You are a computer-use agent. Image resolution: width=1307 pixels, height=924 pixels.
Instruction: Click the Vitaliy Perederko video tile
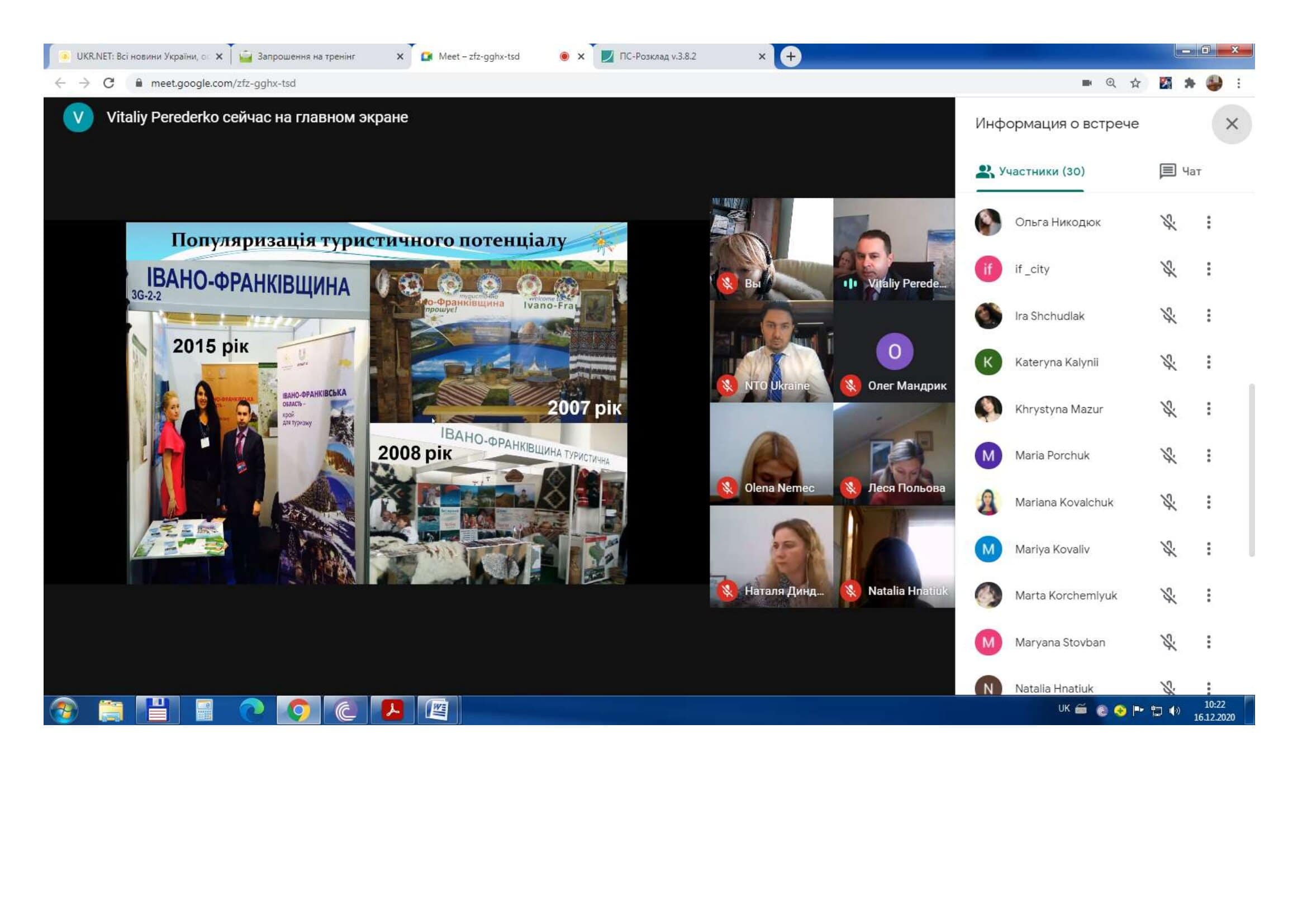click(893, 249)
